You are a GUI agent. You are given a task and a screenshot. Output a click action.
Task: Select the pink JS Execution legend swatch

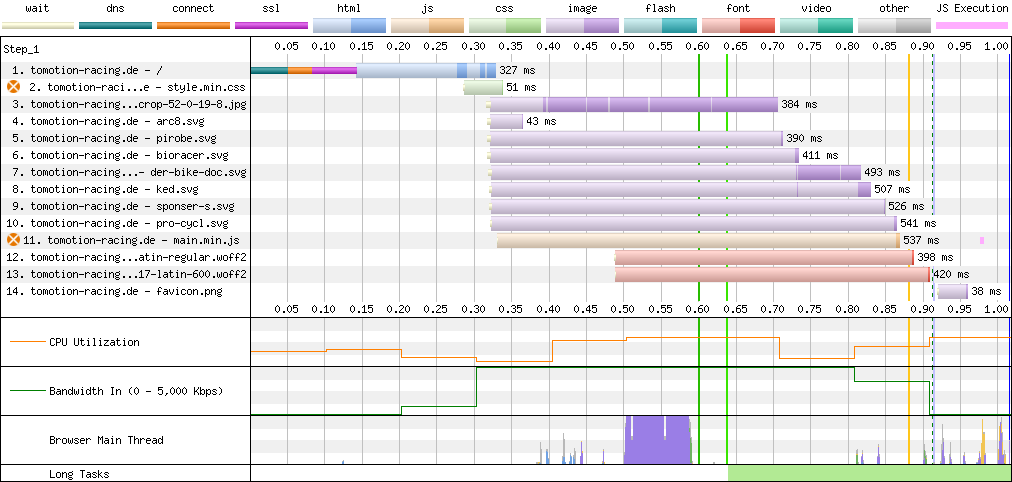[972, 26]
